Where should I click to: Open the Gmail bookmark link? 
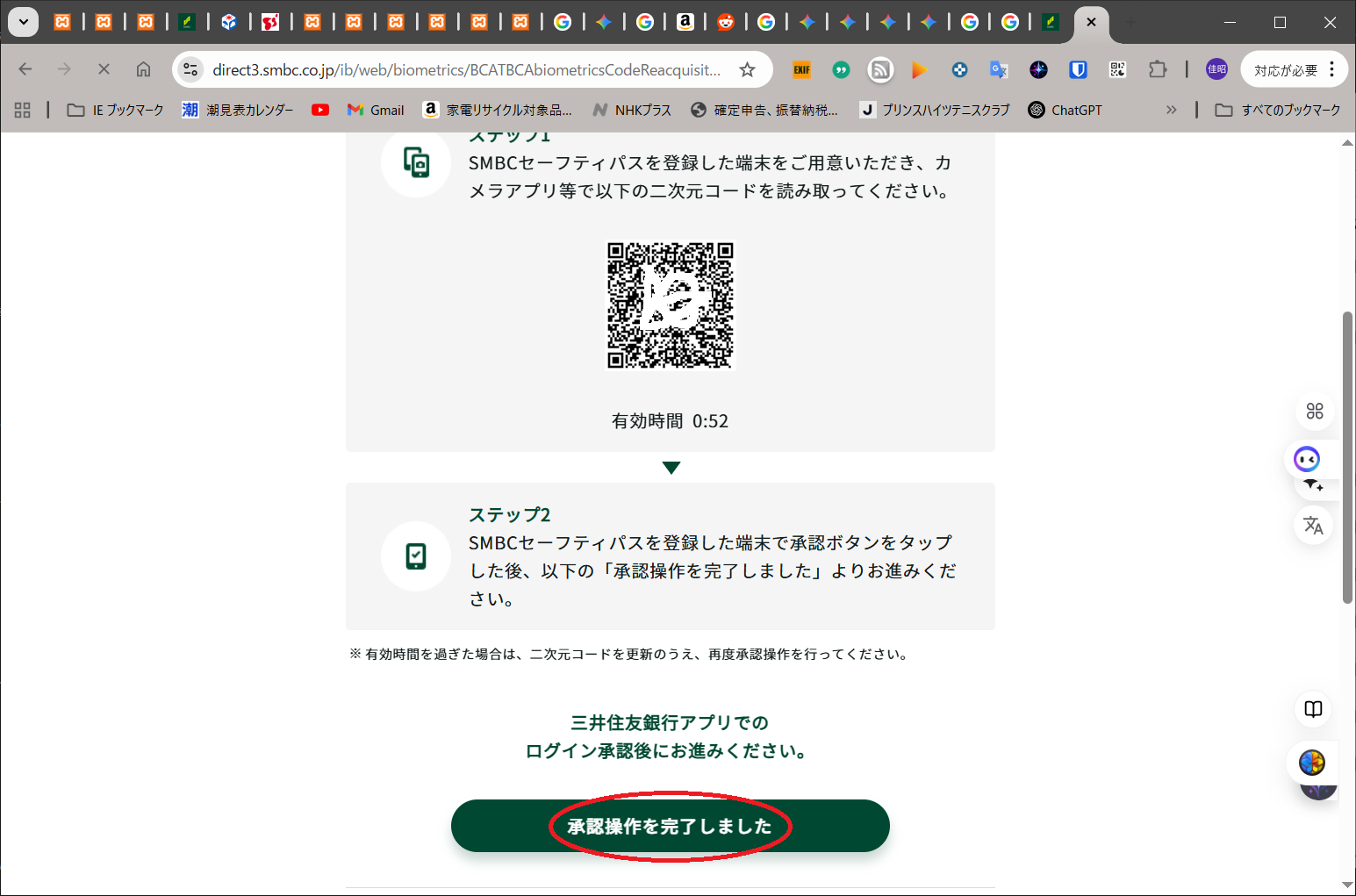tap(376, 110)
